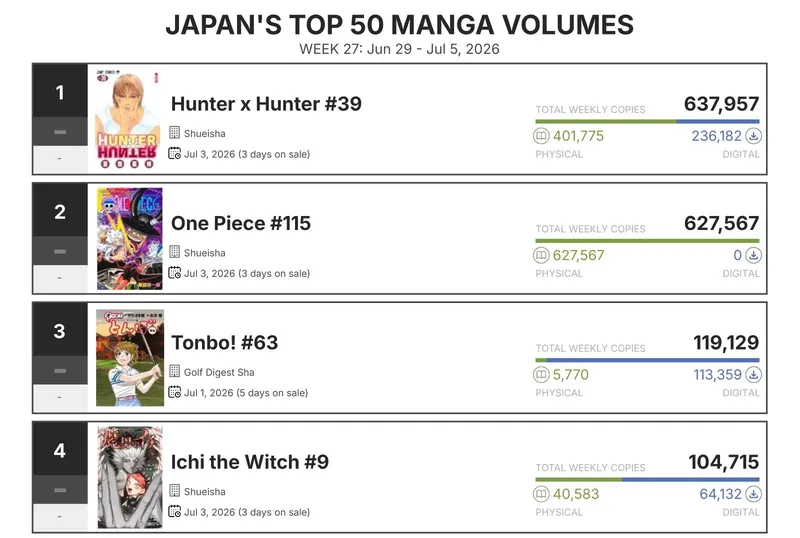Viewport: 800px width, 538px height.
Task: Click the building icon beside Ichi the Witch's Shueisha
Action: coord(174,491)
